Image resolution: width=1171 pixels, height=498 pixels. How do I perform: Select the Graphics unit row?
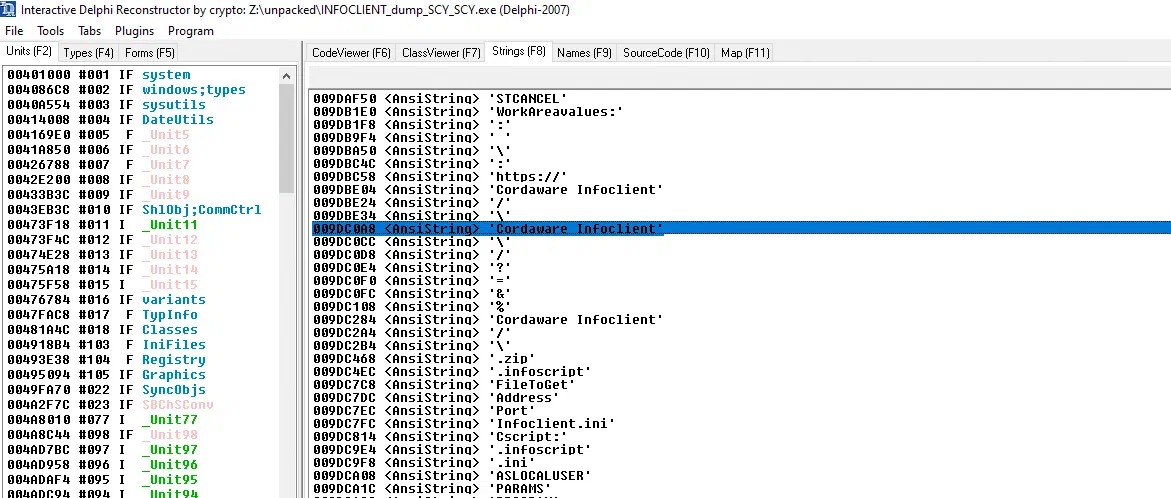coord(142,375)
